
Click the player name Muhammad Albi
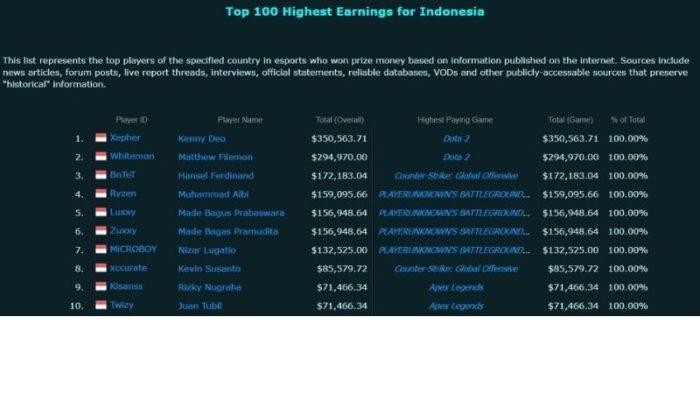pos(213,195)
